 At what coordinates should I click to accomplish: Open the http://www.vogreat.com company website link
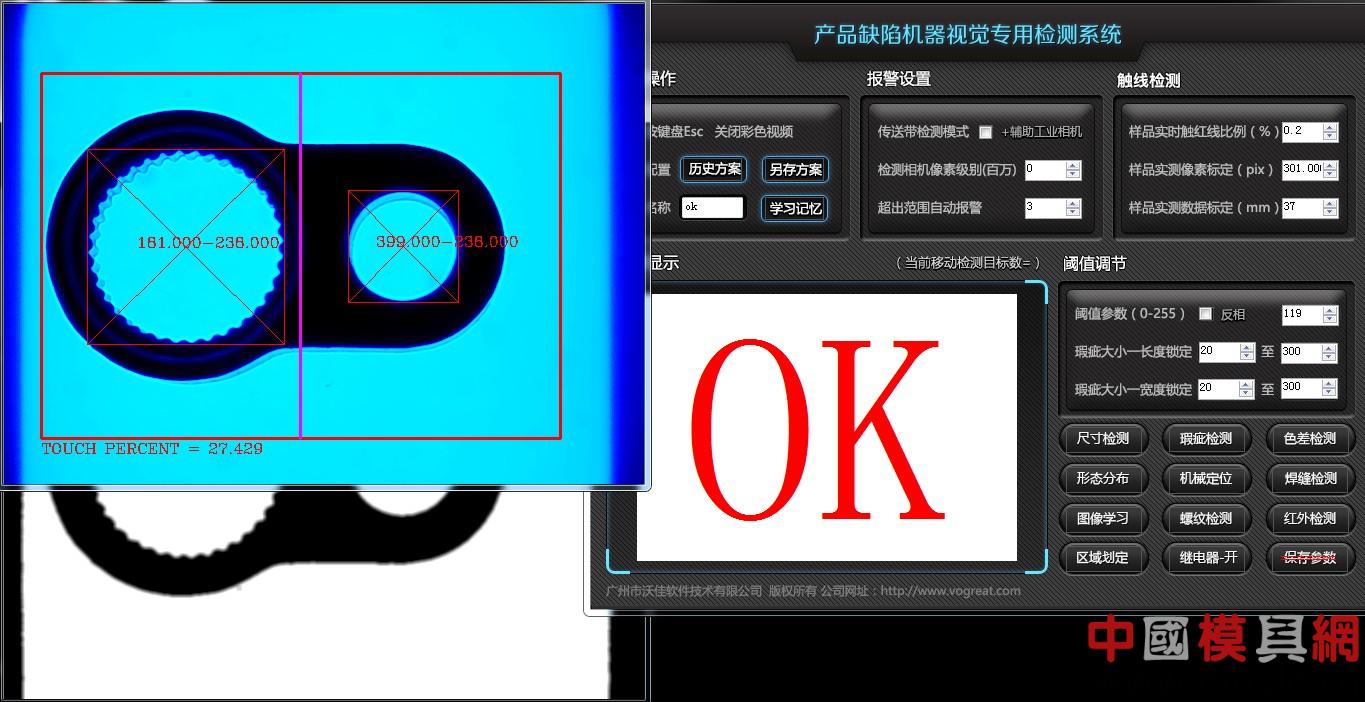(950, 591)
